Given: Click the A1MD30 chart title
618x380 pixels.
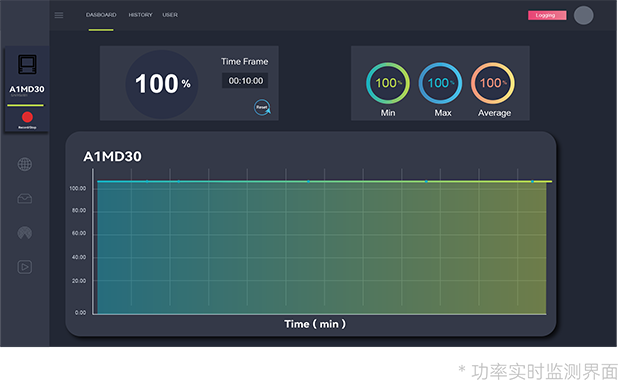Looking at the screenshot, I should click(112, 156).
